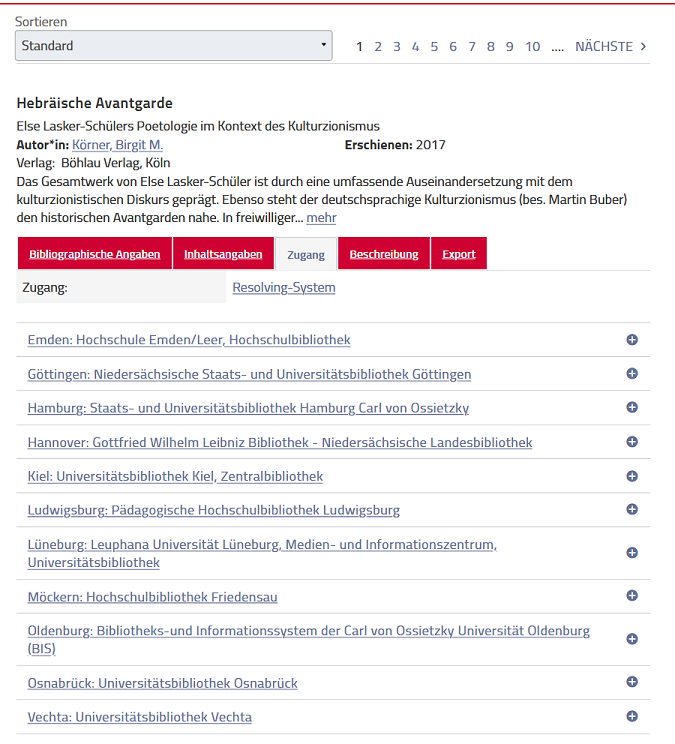Screen dimensions: 675x744
Task: Expand Möckern Friedensau plus icon
Action: click(x=632, y=596)
